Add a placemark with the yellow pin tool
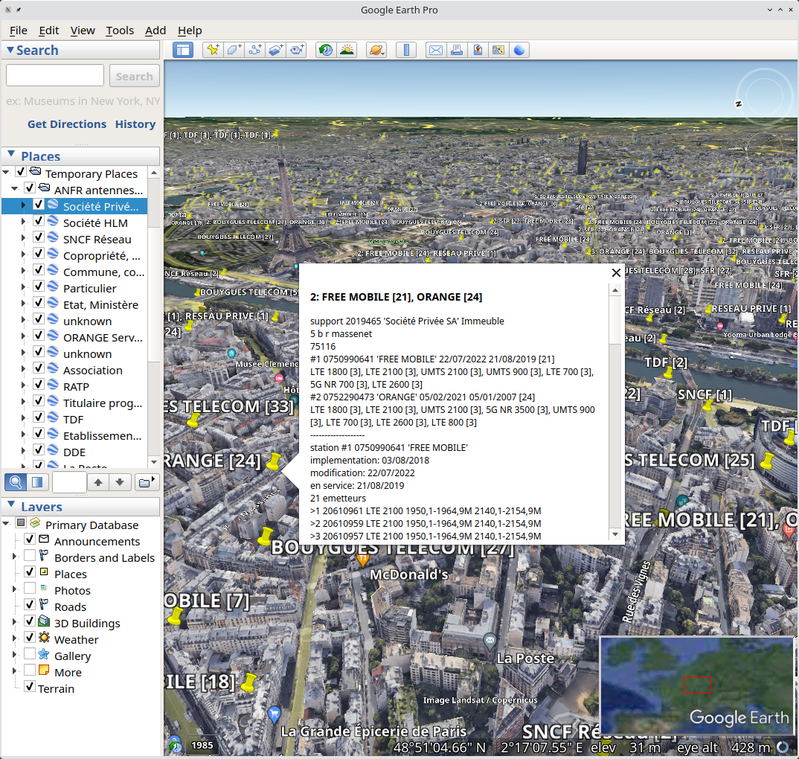Image resolution: width=799 pixels, height=759 pixels. 213,50
